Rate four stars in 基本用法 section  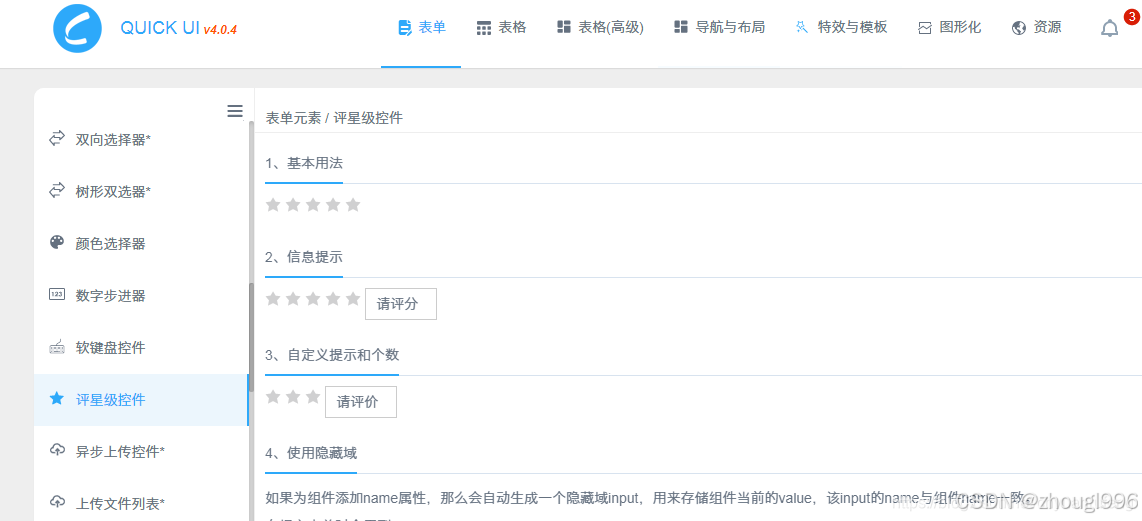pos(333,205)
